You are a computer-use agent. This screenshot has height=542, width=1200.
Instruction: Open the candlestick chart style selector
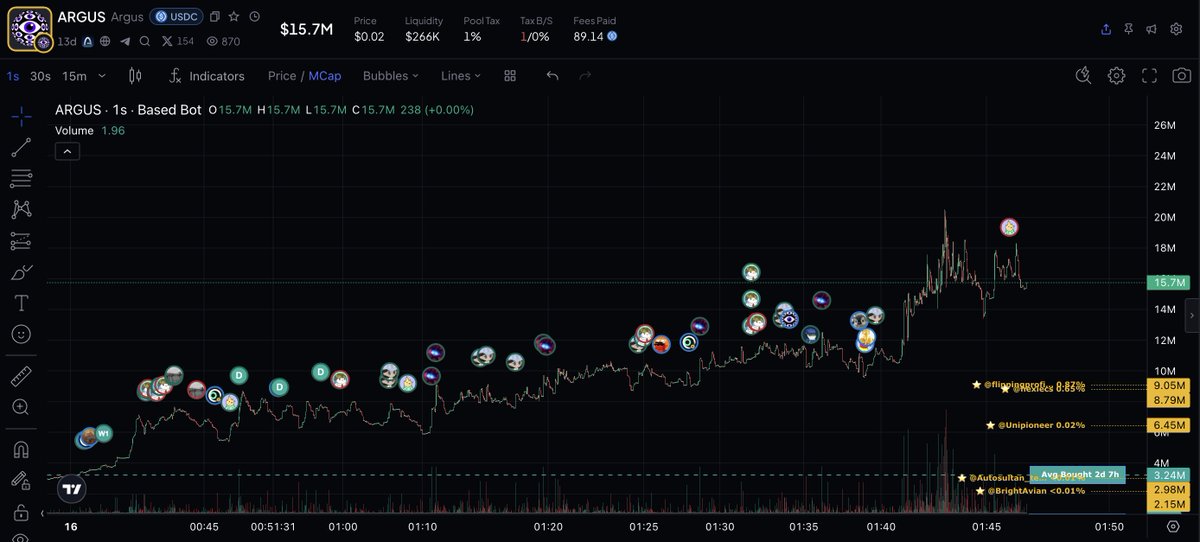(x=135, y=76)
